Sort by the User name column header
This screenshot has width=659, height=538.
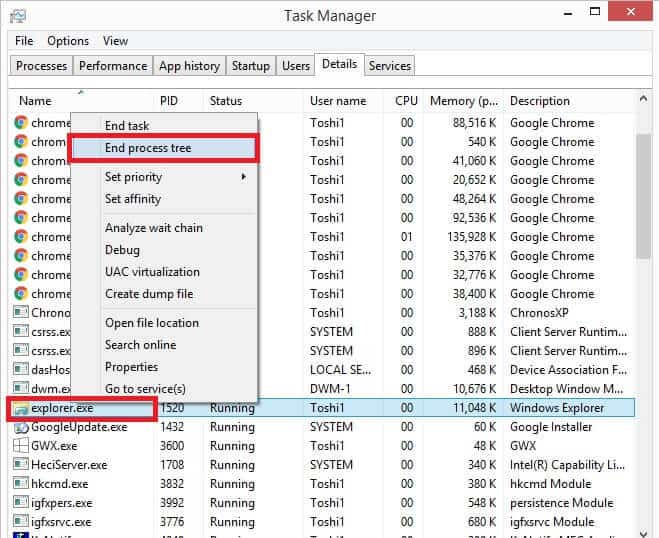point(343,101)
